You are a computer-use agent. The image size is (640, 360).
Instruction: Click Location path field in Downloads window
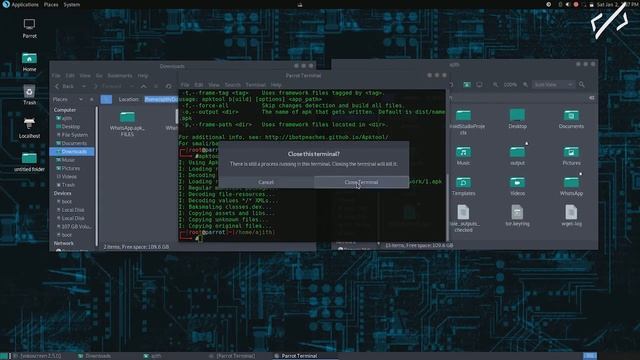[161, 99]
